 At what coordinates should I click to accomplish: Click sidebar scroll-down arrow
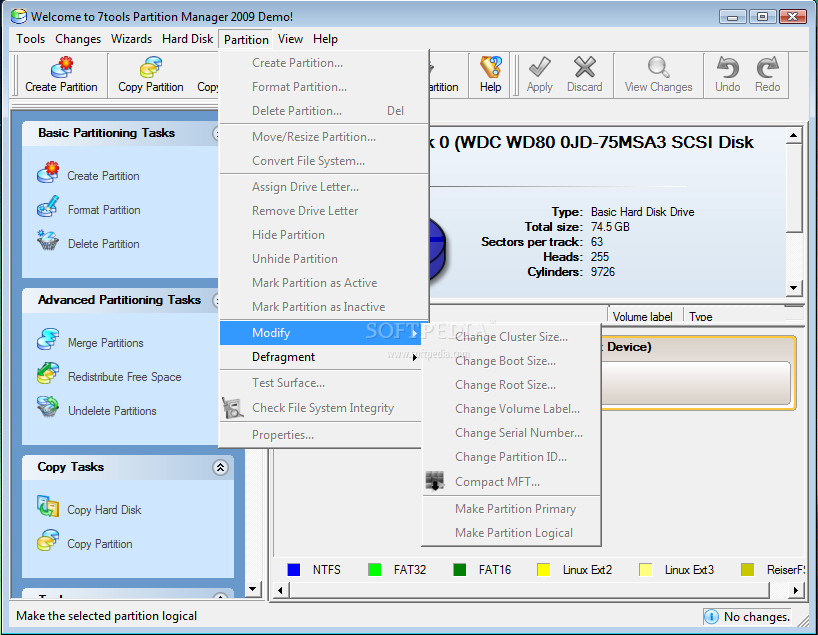252,589
